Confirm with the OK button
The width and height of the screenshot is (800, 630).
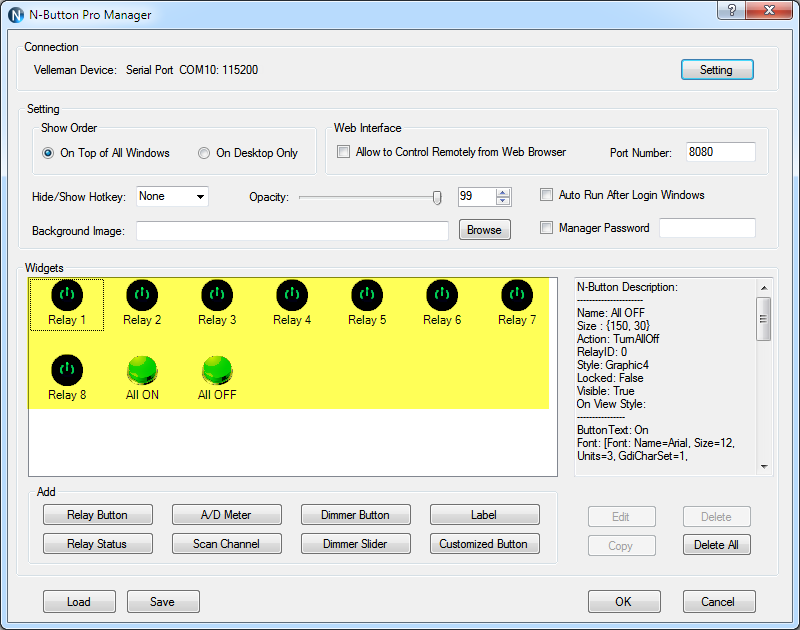[x=624, y=602]
